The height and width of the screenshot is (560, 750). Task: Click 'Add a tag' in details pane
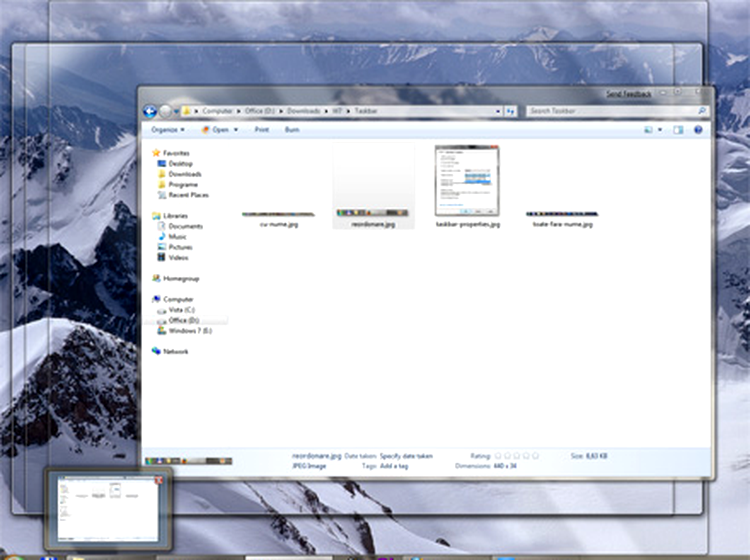click(x=394, y=466)
